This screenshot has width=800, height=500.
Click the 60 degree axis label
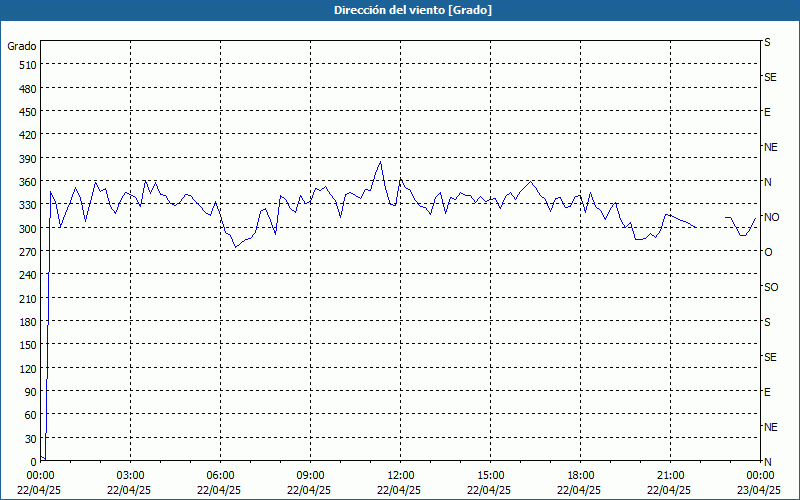[31, 415]
